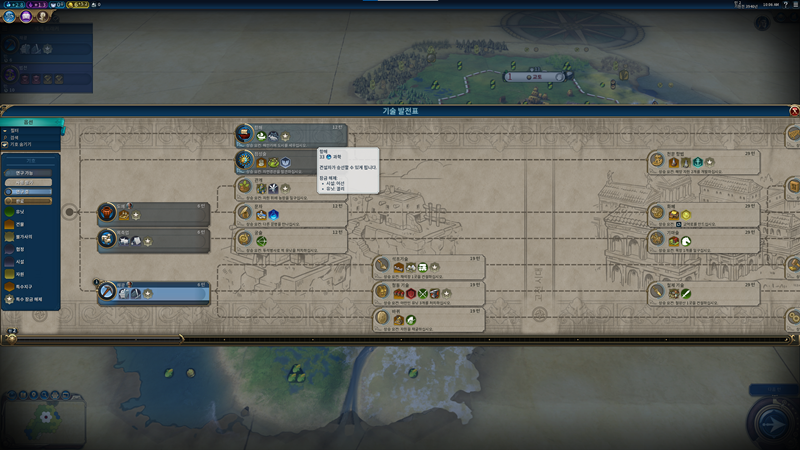Select the Mining (채광) pickaxe icon
This screenshot has width=800, height=450.
tap(107, 291)
